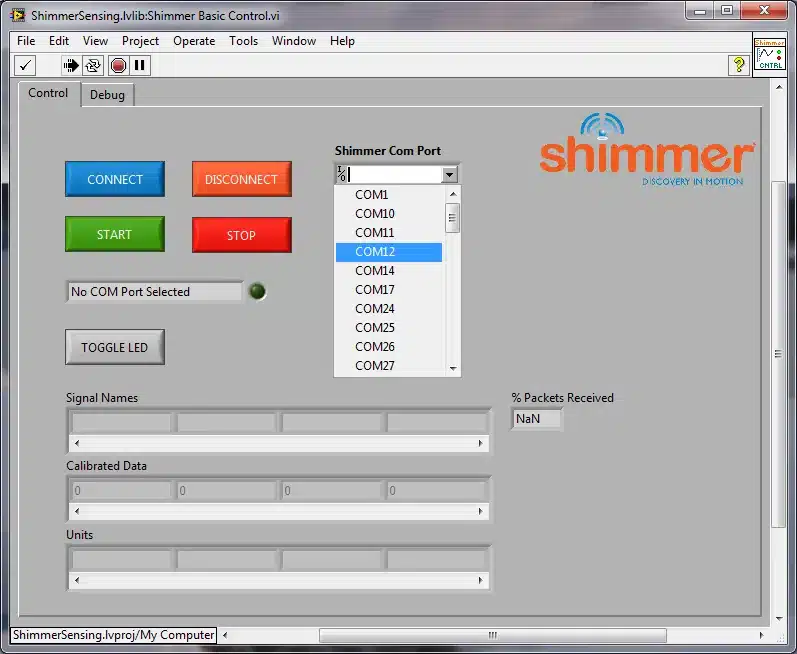Select COM1 from the port list
Viewport: 797px width, 654px height.
[x=389, y=195]
